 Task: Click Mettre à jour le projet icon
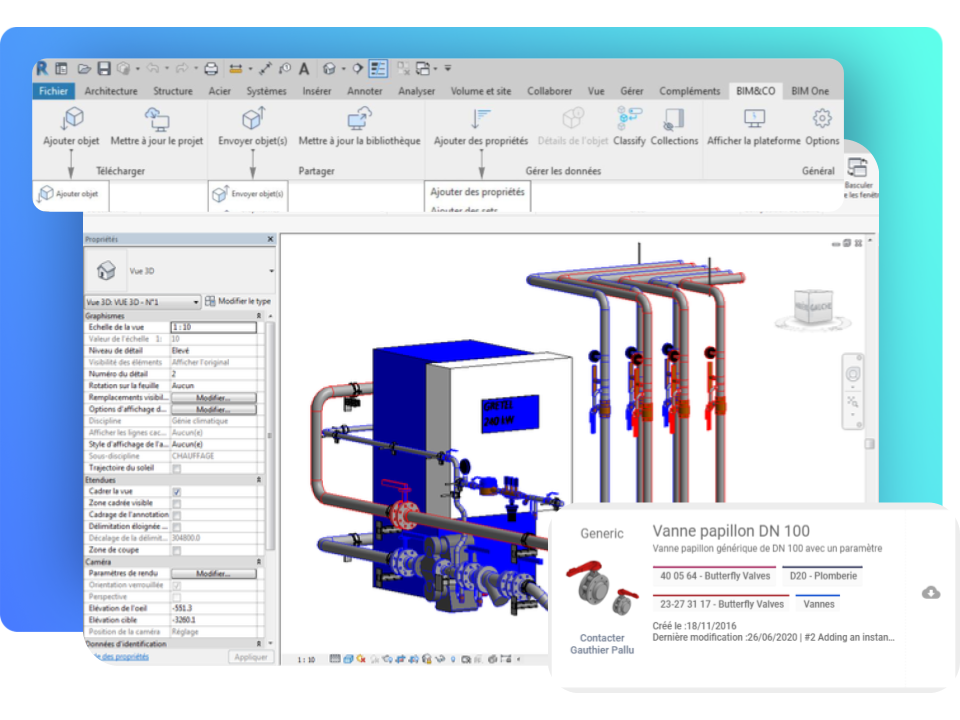pos(157,118)
